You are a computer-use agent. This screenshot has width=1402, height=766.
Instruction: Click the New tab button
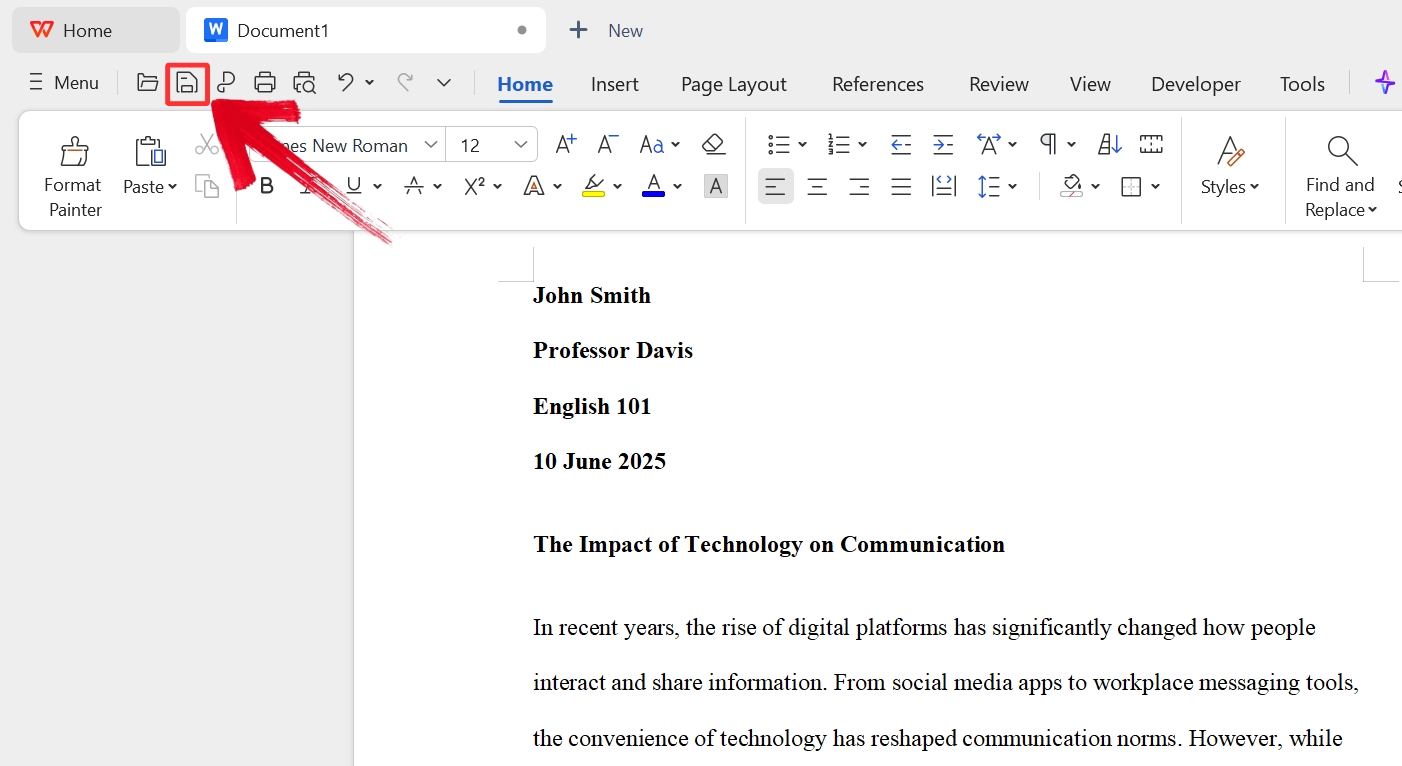(x=606, y=30)
